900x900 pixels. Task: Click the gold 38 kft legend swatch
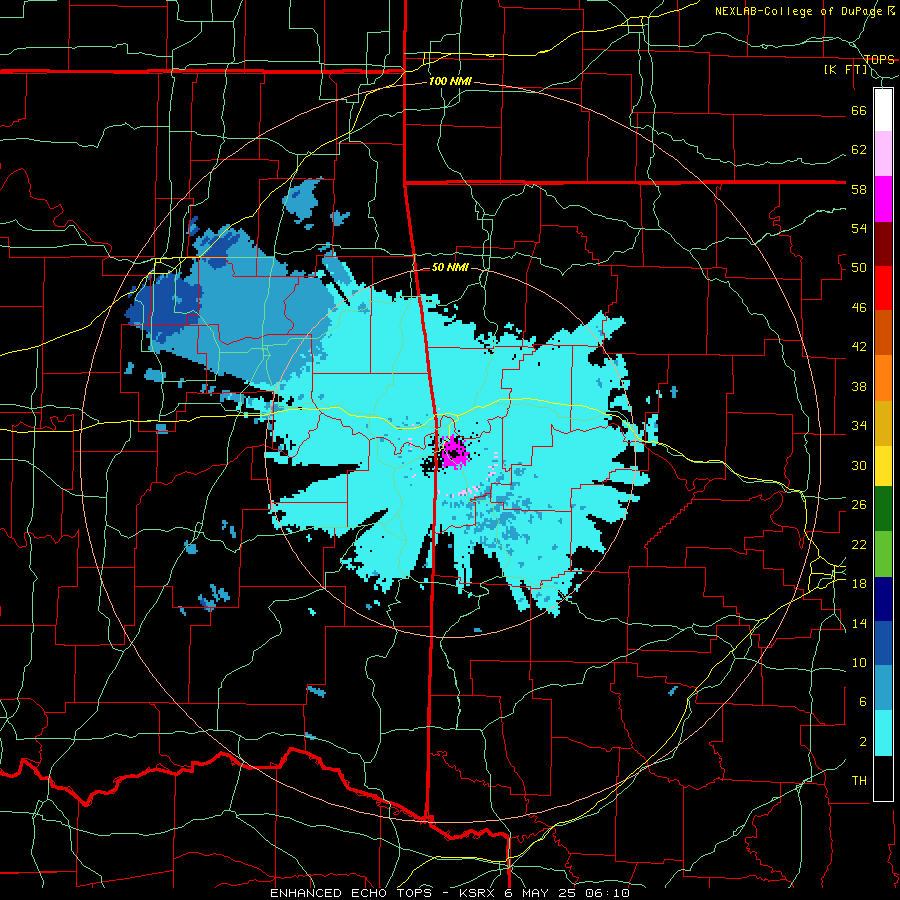click(x=883, y=422)
